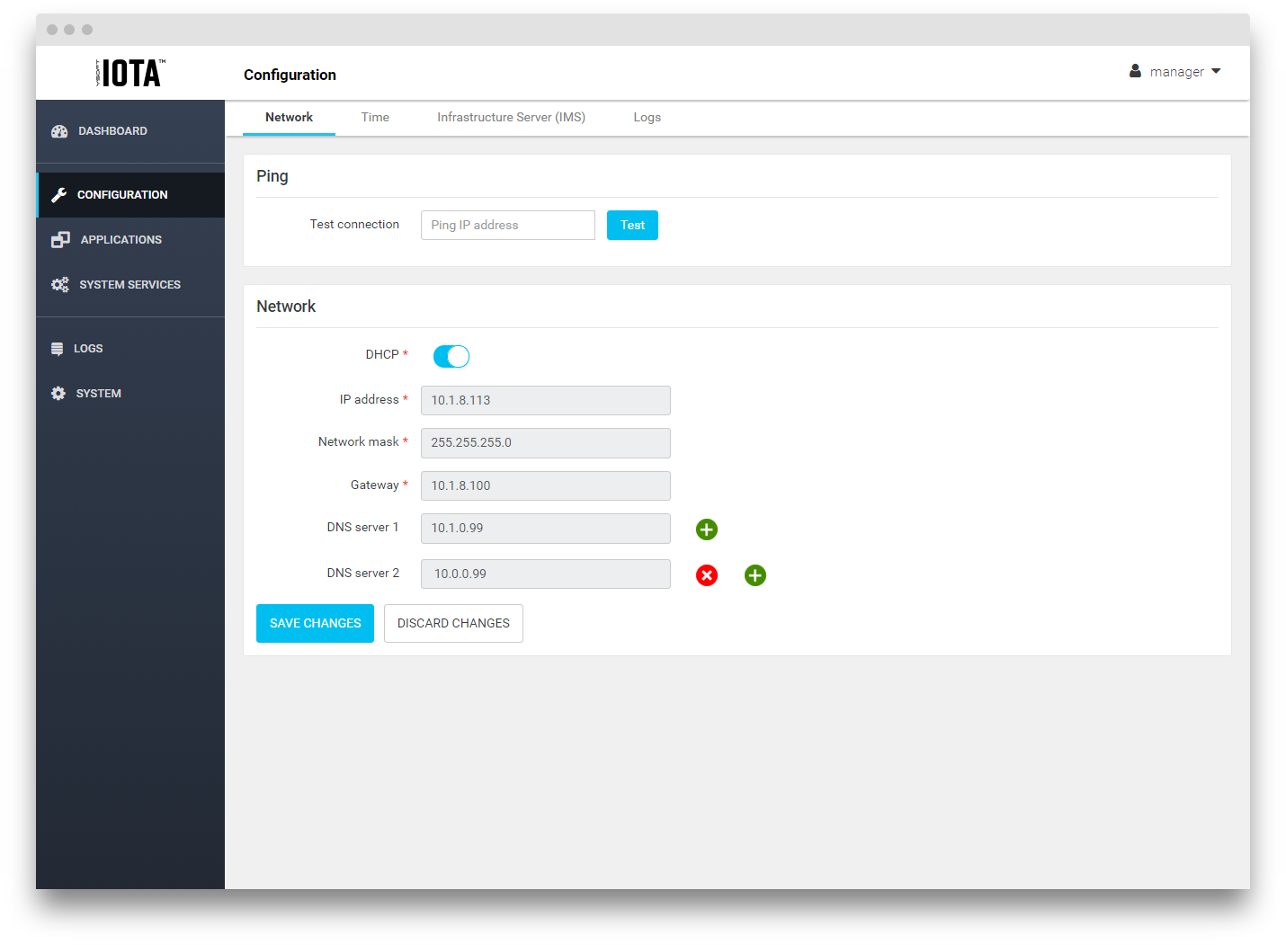The width and height of the screenshot is (1286, 952).
Task: Open Applications via its windows icon
Action: pyautogui.click(x=60, y=240)
